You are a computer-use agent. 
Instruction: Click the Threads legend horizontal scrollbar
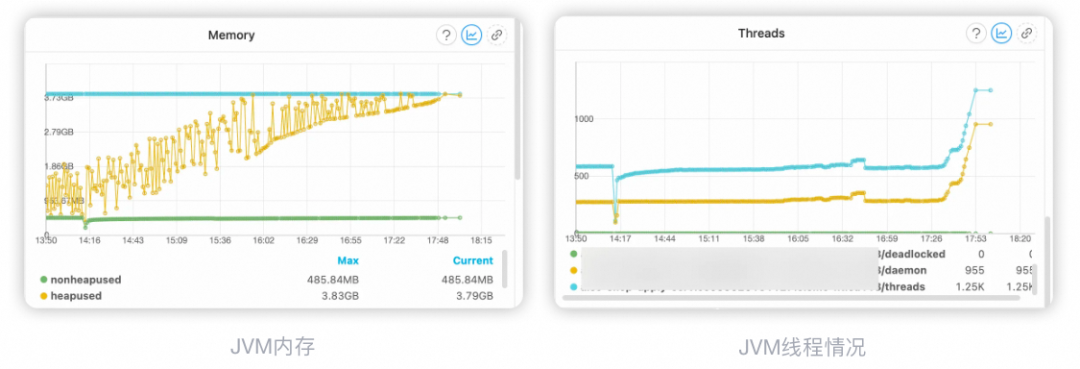tap(791, 299)
